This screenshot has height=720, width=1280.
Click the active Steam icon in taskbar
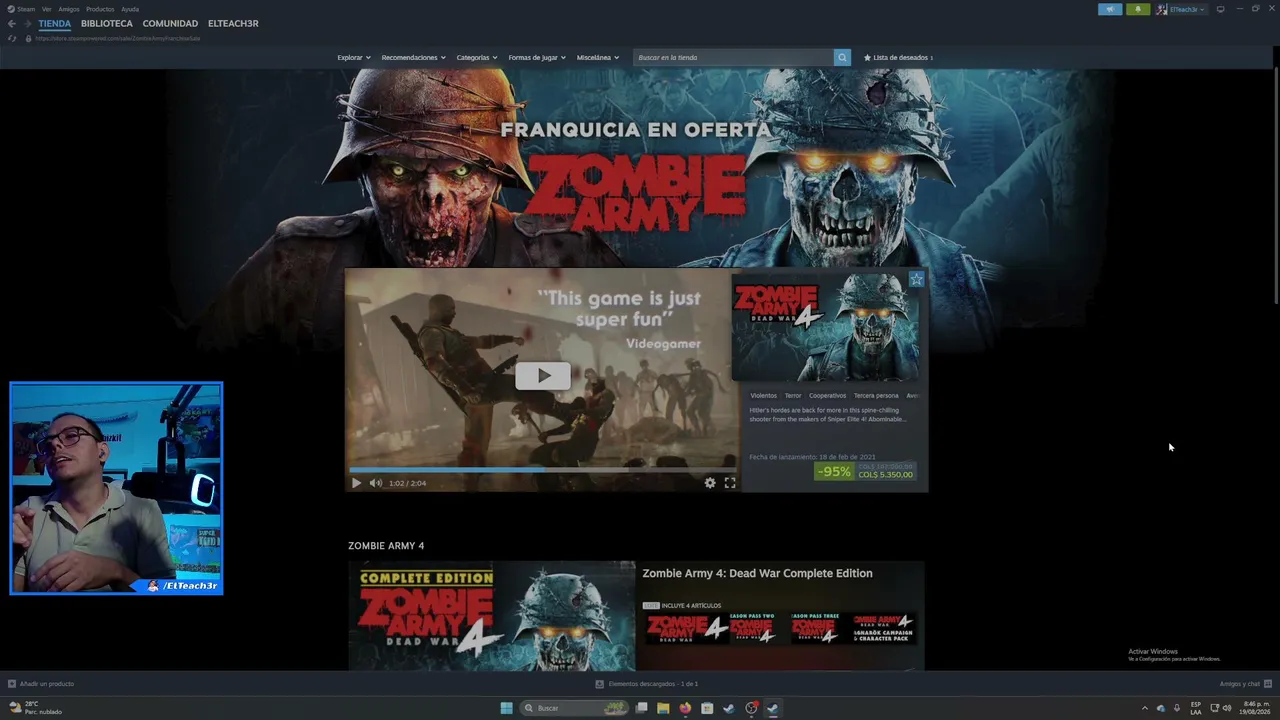click(773, 708)
